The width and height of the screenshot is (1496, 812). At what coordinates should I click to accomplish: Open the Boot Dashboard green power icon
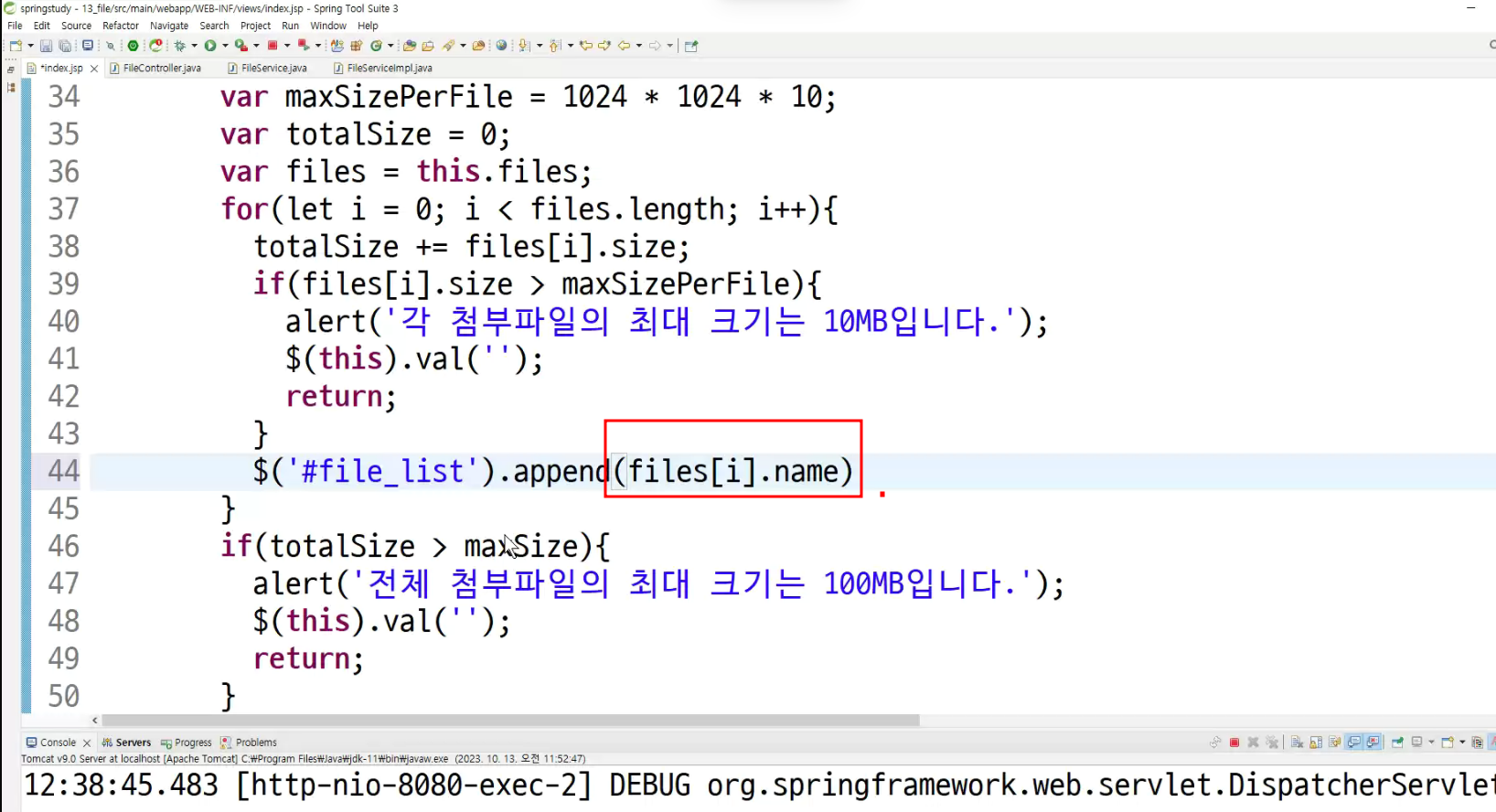[x=134, y=46]
